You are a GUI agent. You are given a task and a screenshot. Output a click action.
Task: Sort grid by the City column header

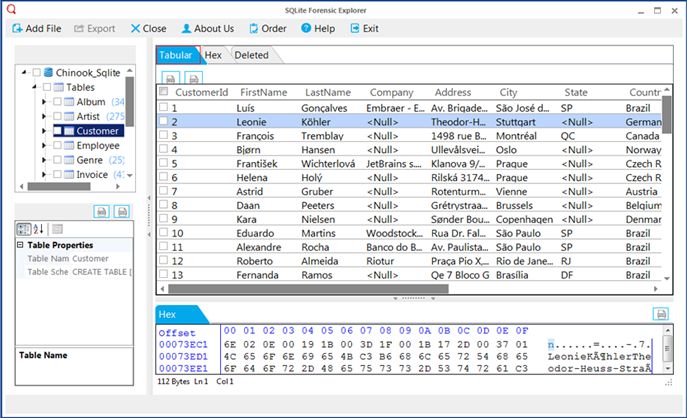click(x=508, y=92)
